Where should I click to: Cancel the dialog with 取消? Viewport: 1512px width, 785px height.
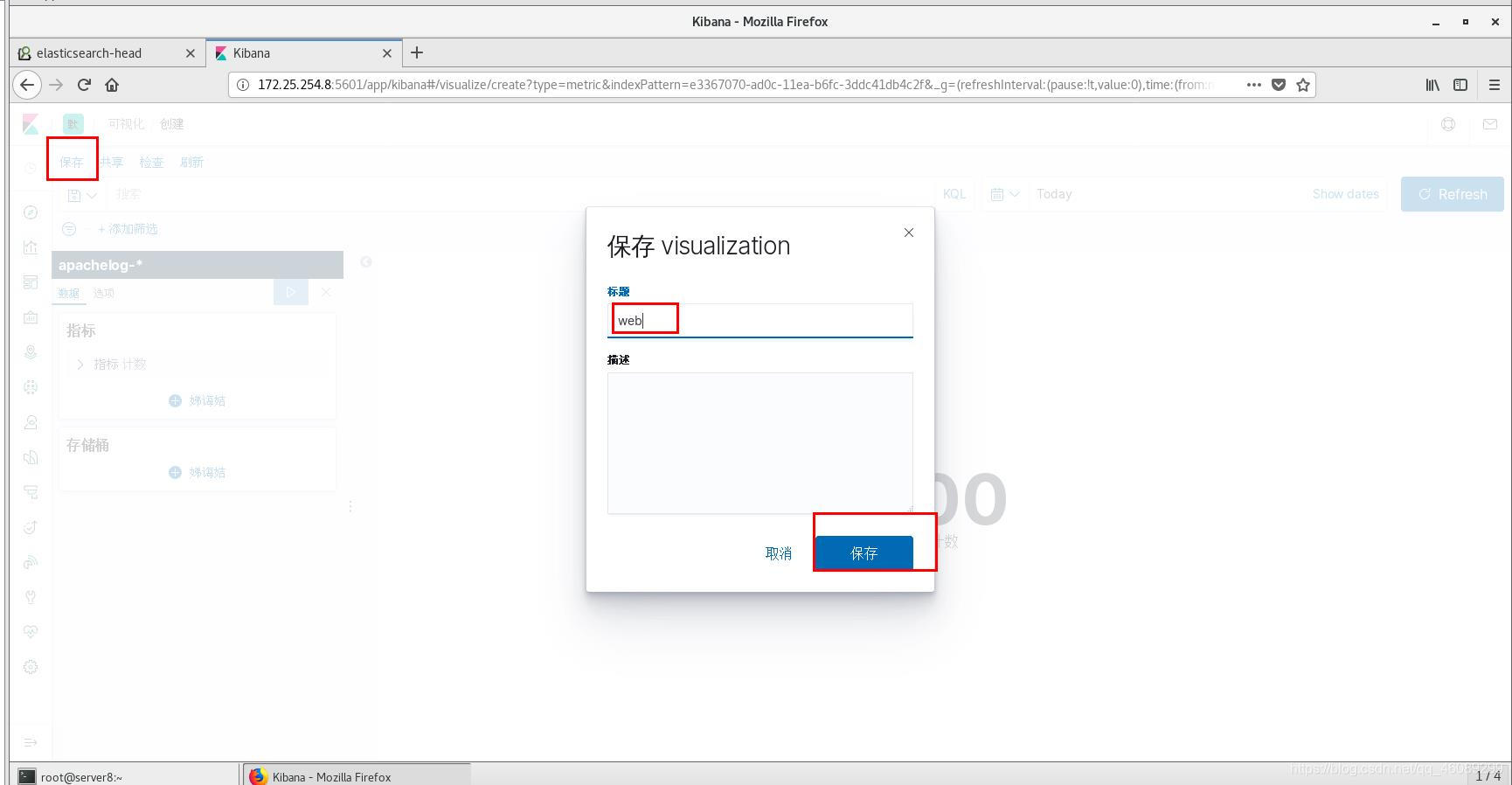[x=779, y=553]
